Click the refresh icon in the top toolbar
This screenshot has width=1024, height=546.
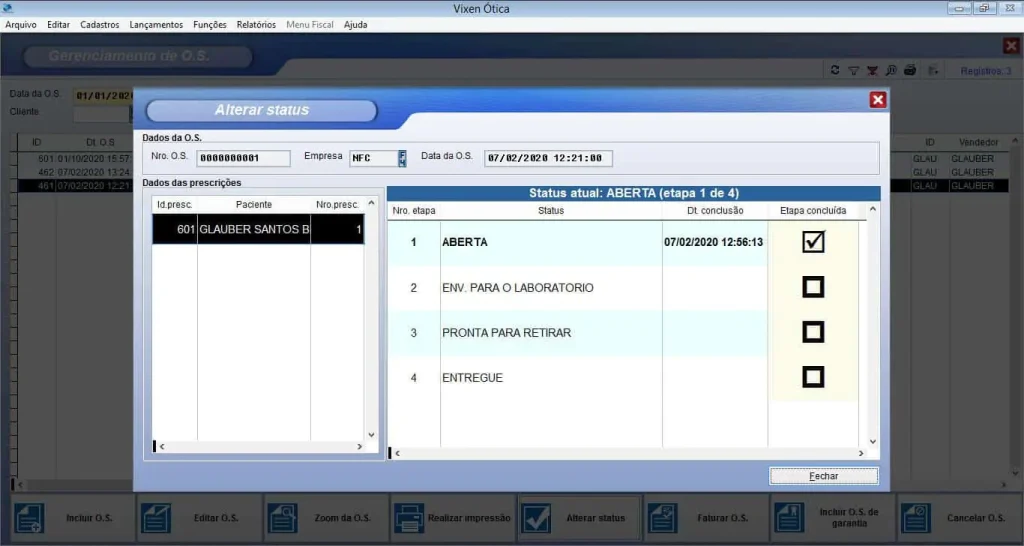(x=835, y=70)
